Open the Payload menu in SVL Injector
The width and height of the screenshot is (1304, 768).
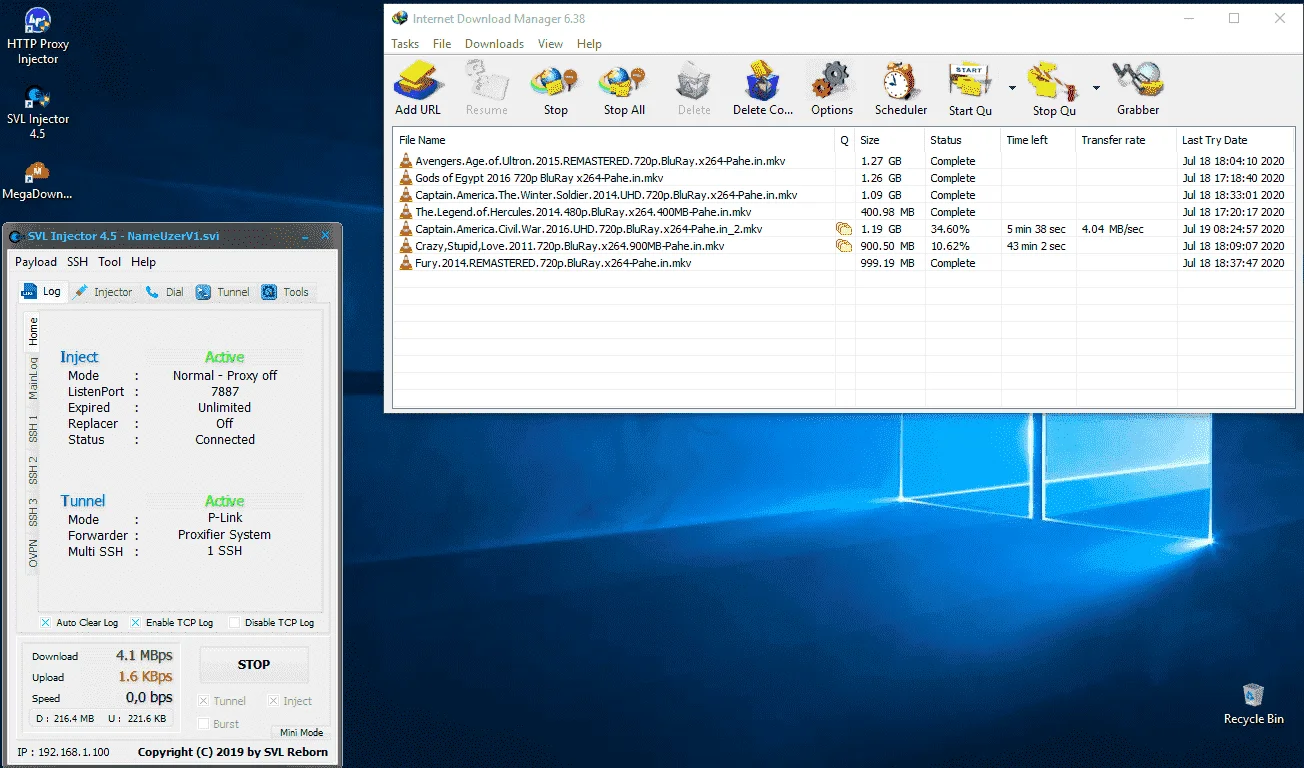(x=36, y=262)
